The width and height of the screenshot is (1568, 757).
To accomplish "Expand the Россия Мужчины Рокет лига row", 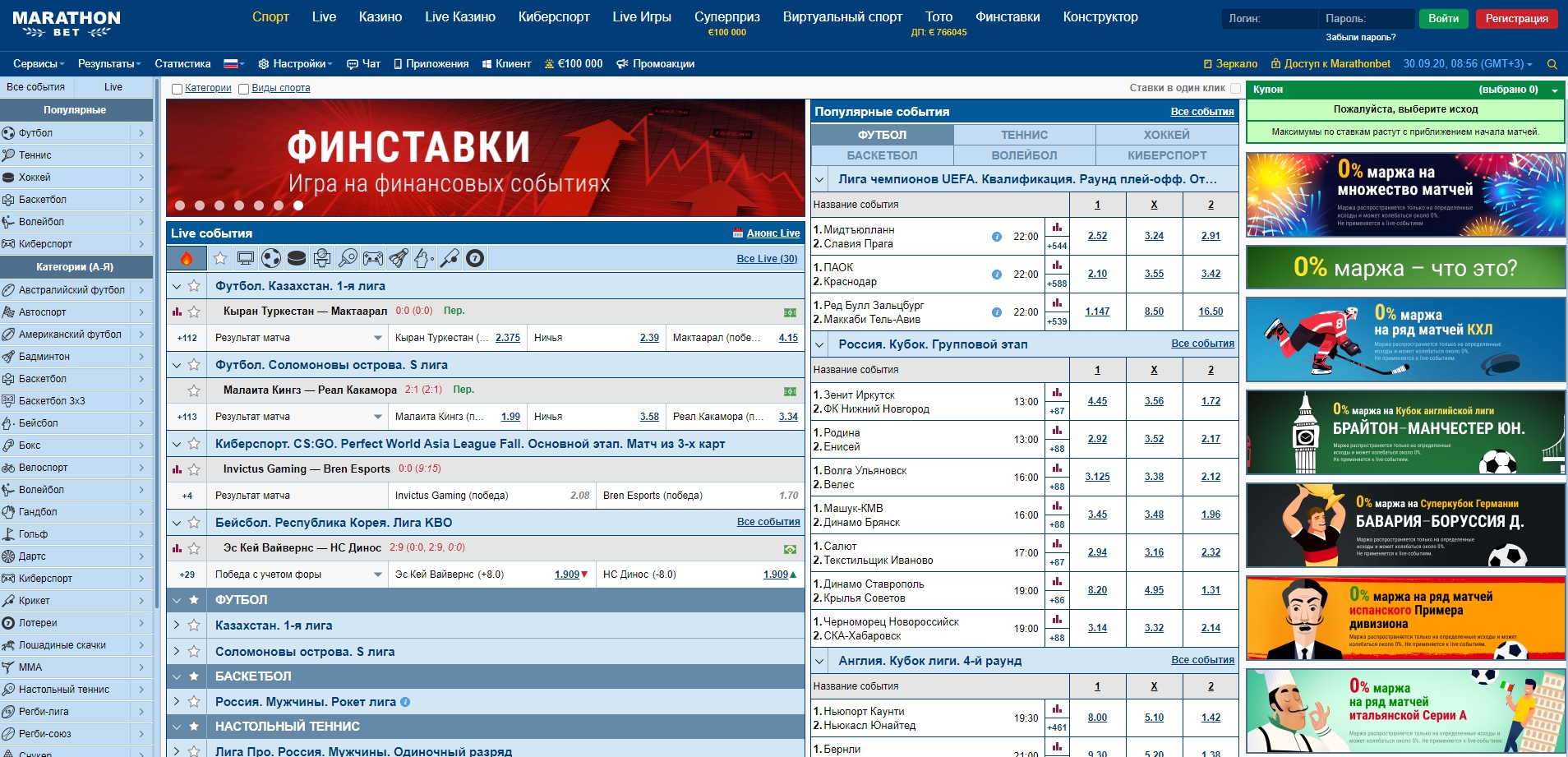I will point(176,702).
